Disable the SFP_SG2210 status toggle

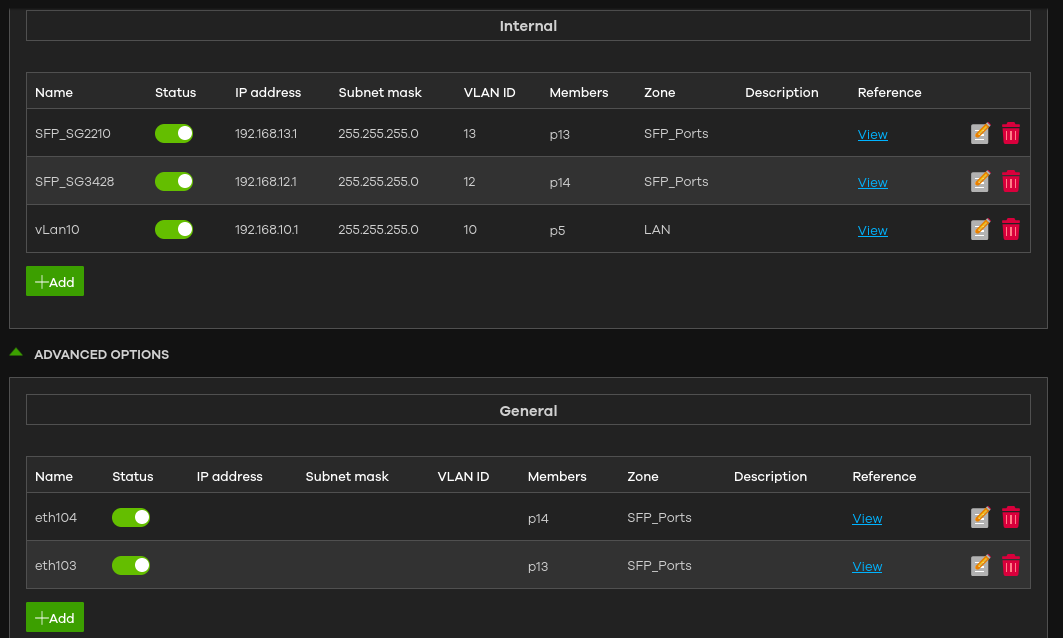(174, 134)
